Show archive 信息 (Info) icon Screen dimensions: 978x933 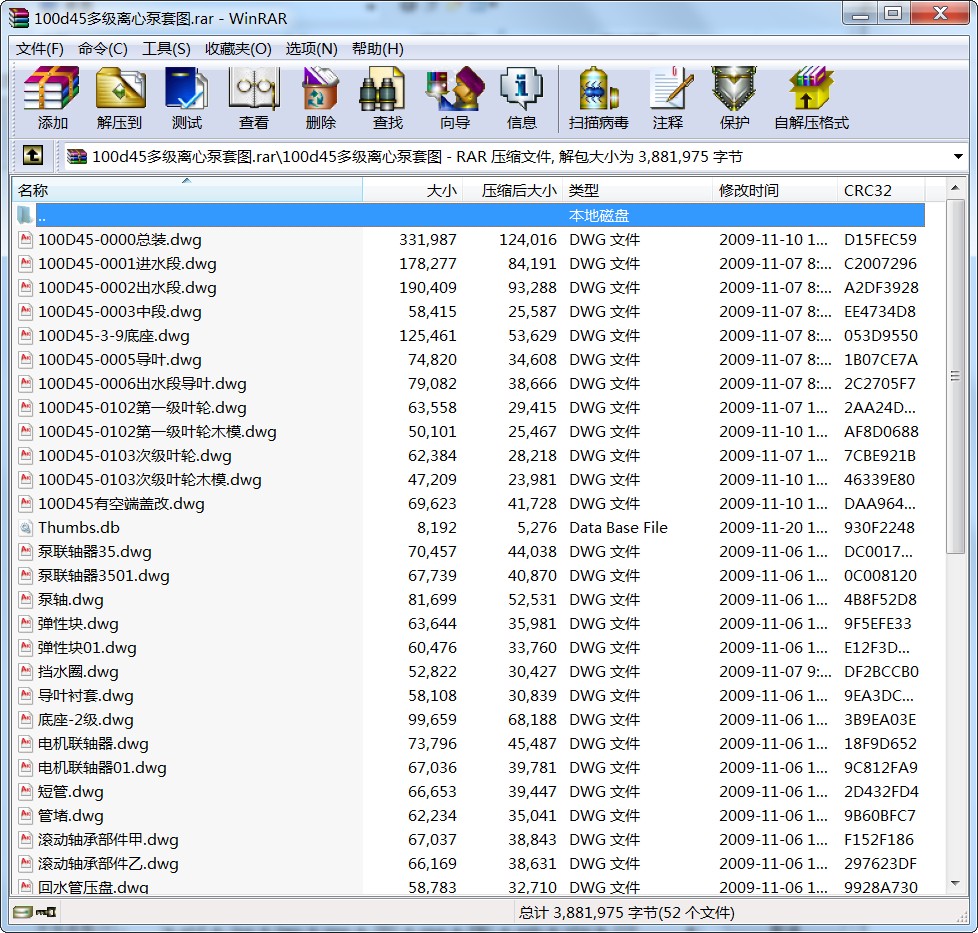tap(522, 89)
